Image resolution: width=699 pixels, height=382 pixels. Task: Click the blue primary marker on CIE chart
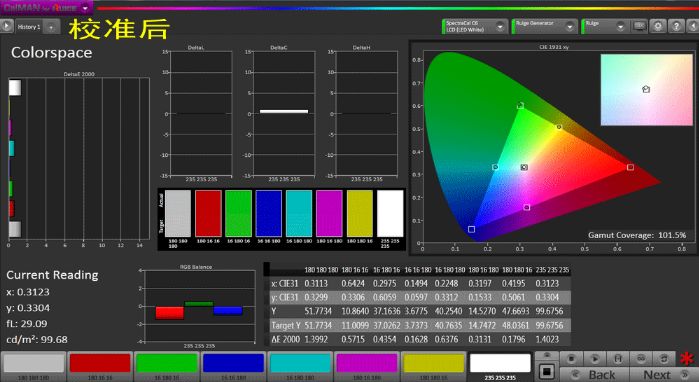click(x=471, y=229)
